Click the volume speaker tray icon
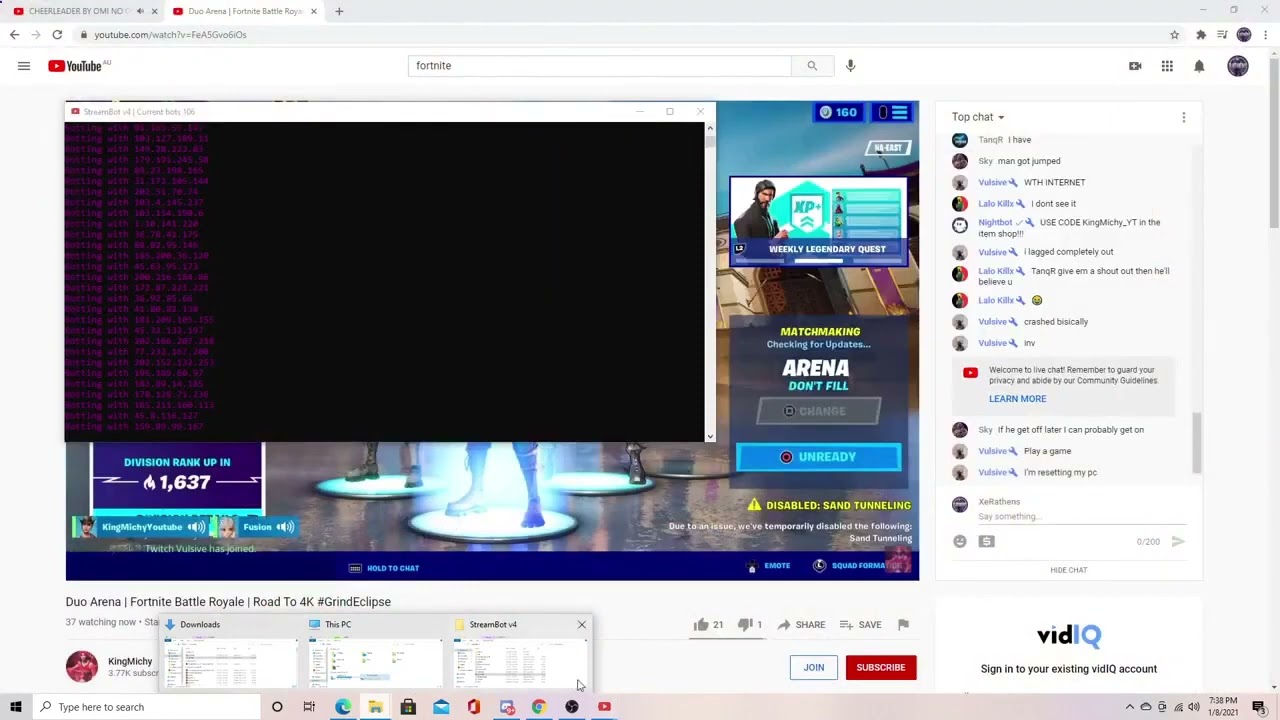 [x=1193, y=707]
